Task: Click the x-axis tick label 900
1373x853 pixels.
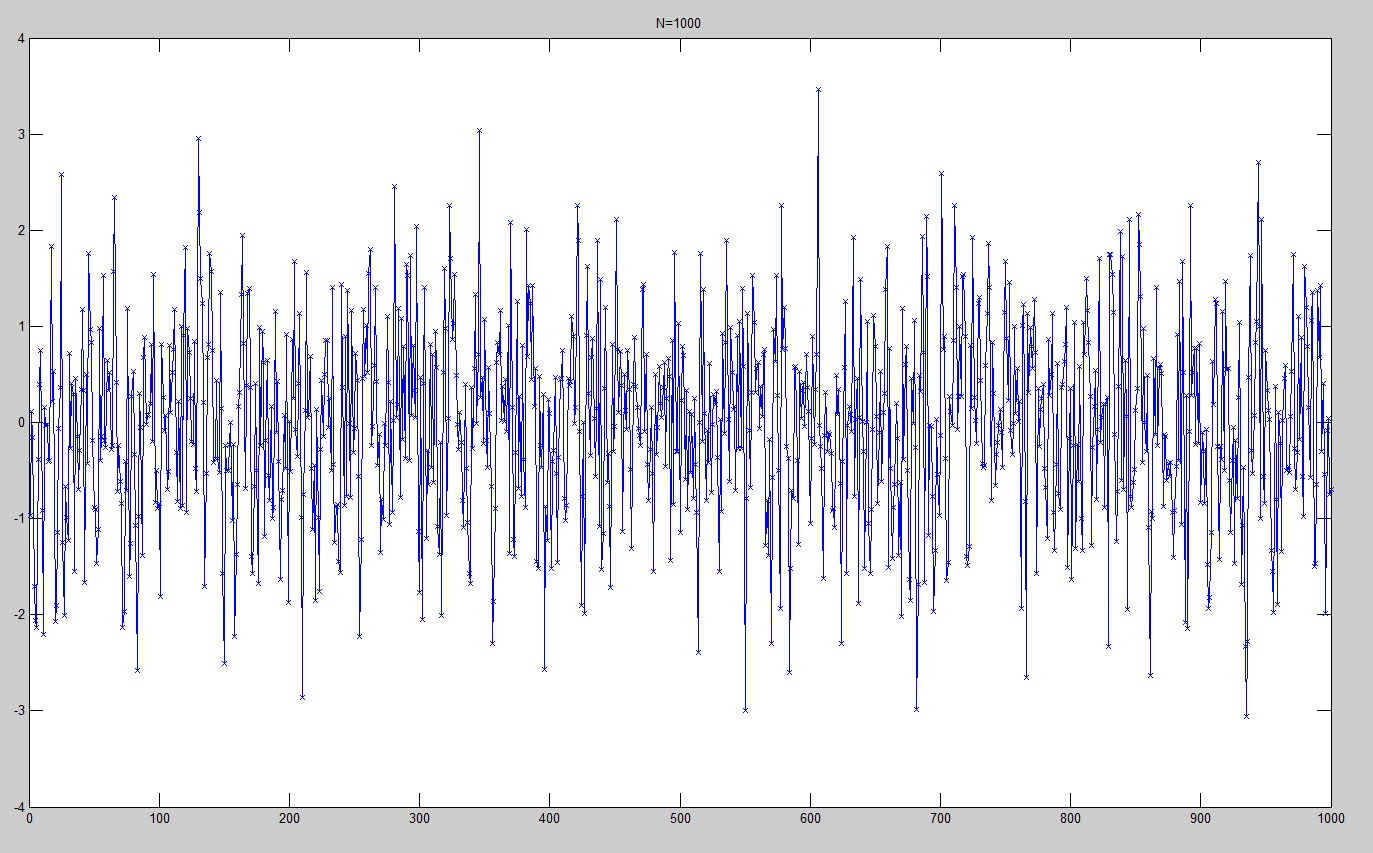Action: click(1200, 817)
